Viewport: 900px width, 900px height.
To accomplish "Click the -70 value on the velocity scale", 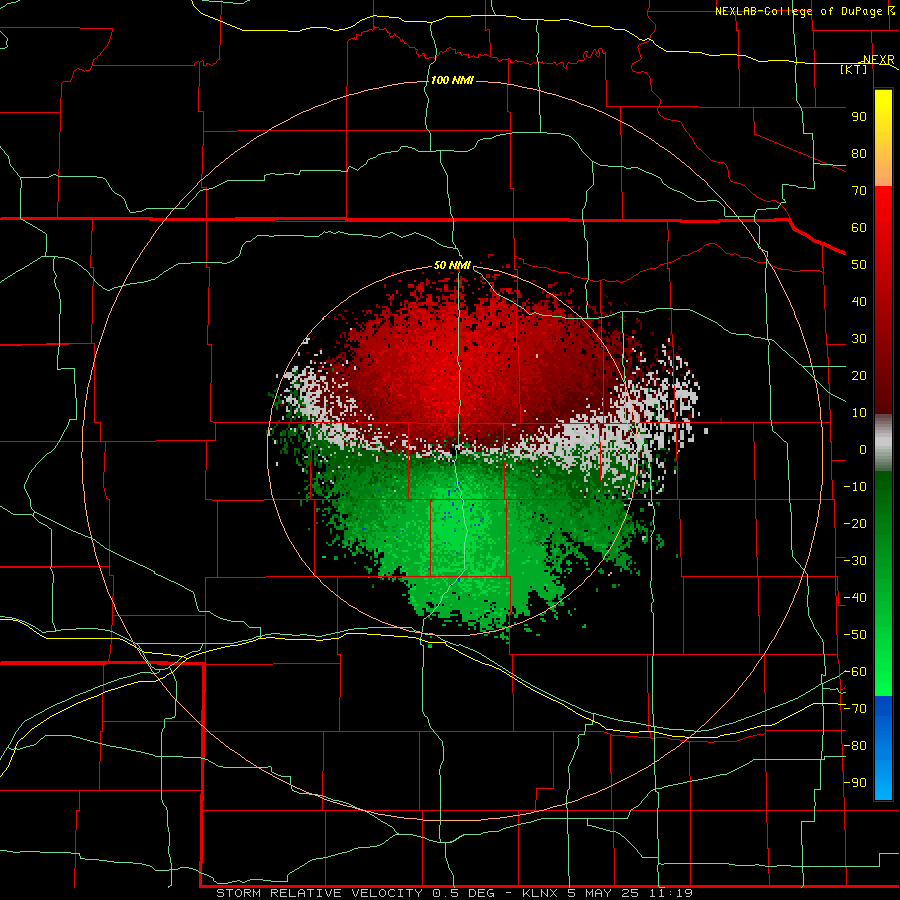I will (855, 709).
